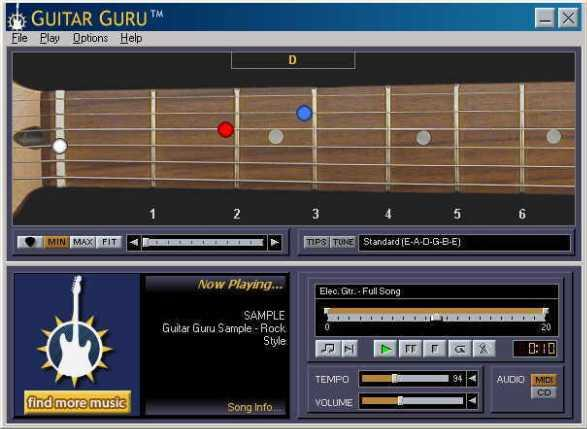Click the green Play button
Viewport: 587px width, 429px height.
(x=386, y=349)
